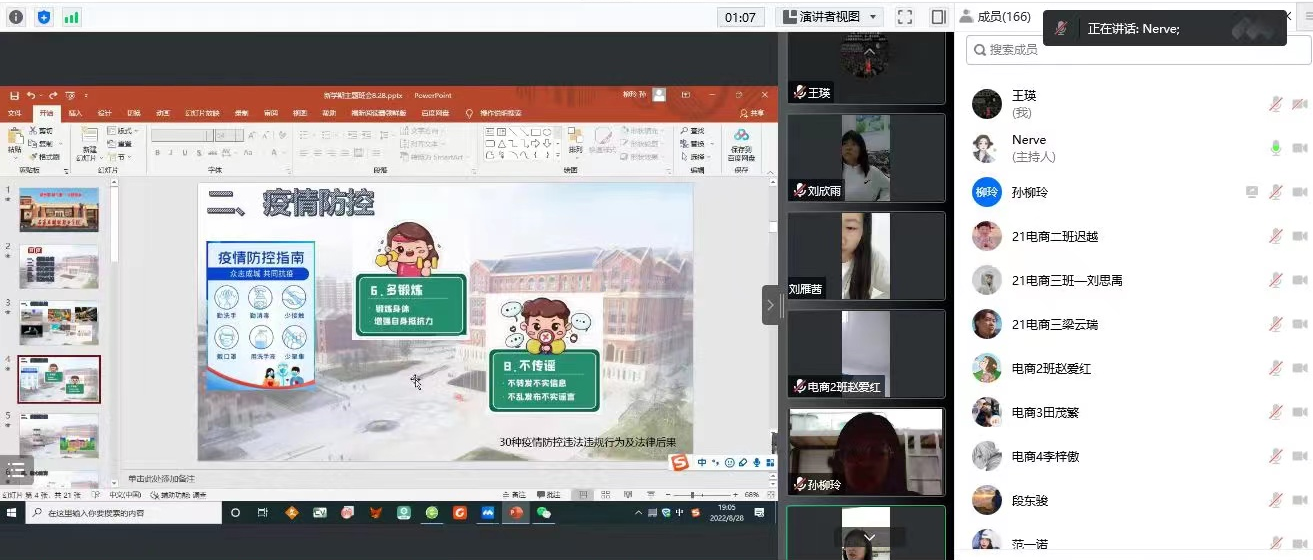The width and height of the screenshot is (1313, 560).
Task: Toggle the microphone icon for 王瑛
Action: pos(1276,104)
